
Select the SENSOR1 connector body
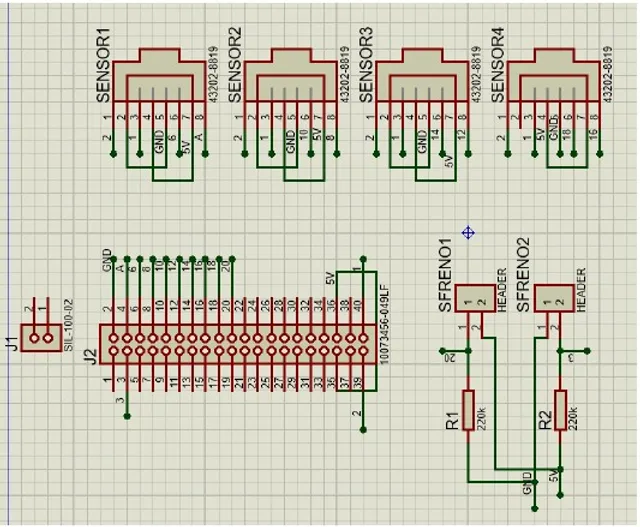click(160, 80)
